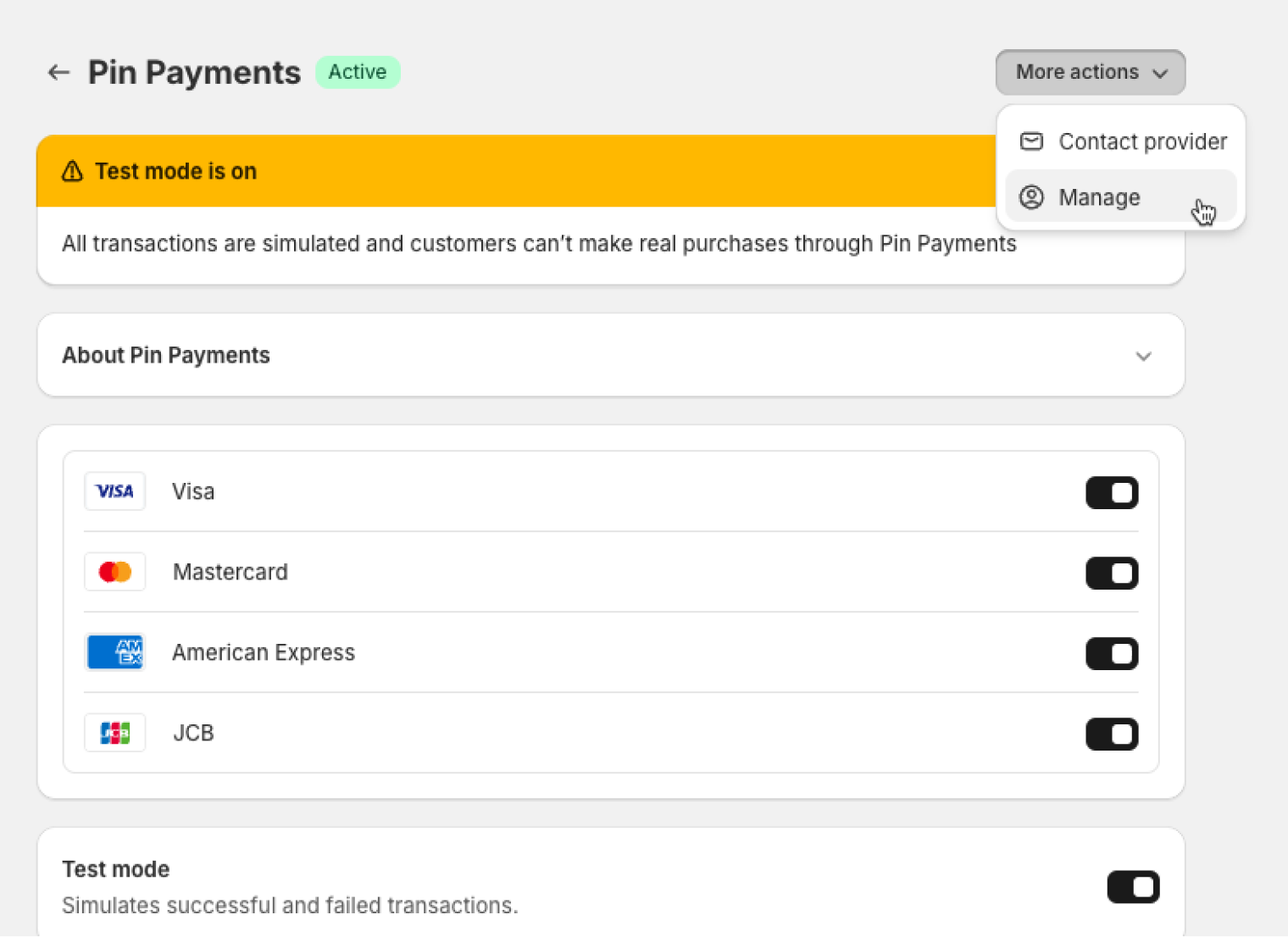Click the envelope icon beside Contact provider
The width and height of the screenshot is (1288, 937).
pyautogui.click(x=1031, y=141)
